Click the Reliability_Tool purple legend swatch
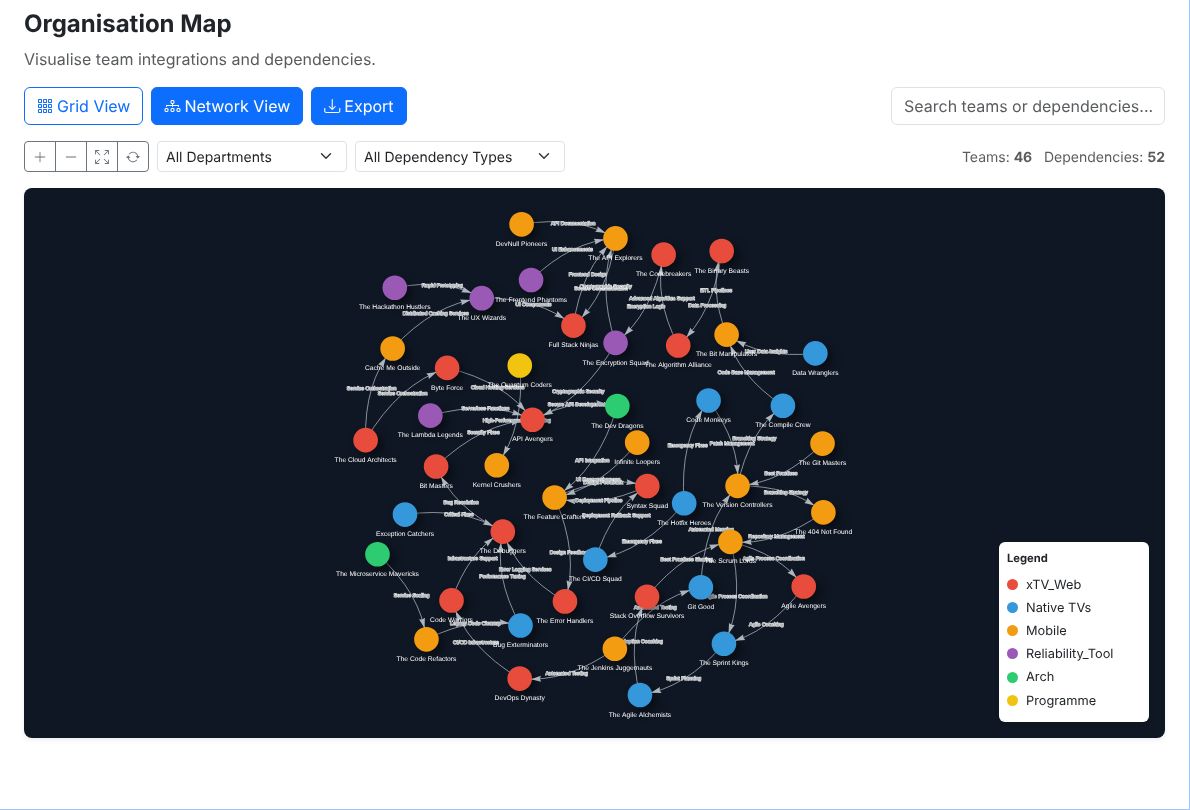 (x=1012, y=654)
